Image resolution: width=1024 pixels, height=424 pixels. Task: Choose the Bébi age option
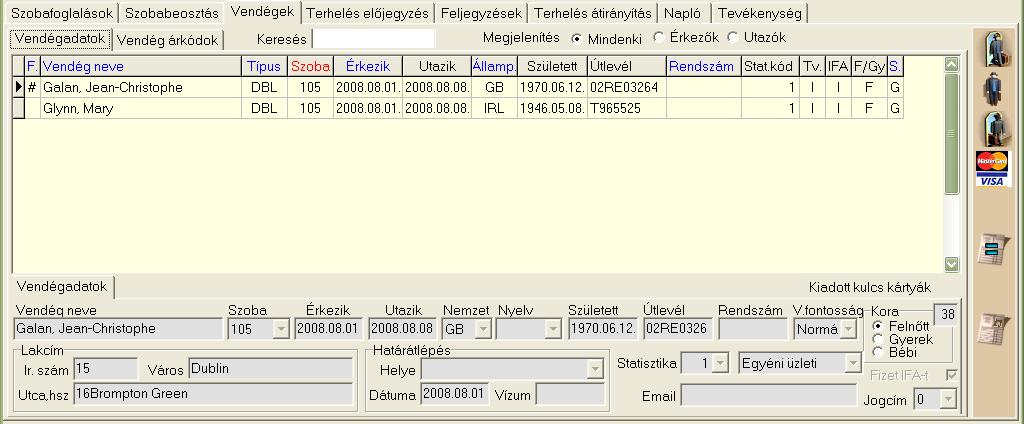[878, 352]
